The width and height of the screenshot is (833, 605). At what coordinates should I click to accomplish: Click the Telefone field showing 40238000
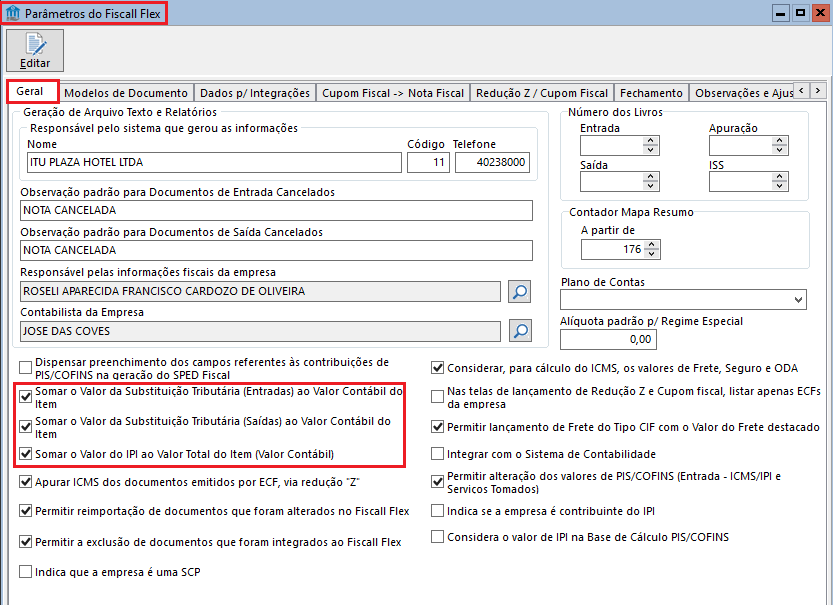point(492,163)
